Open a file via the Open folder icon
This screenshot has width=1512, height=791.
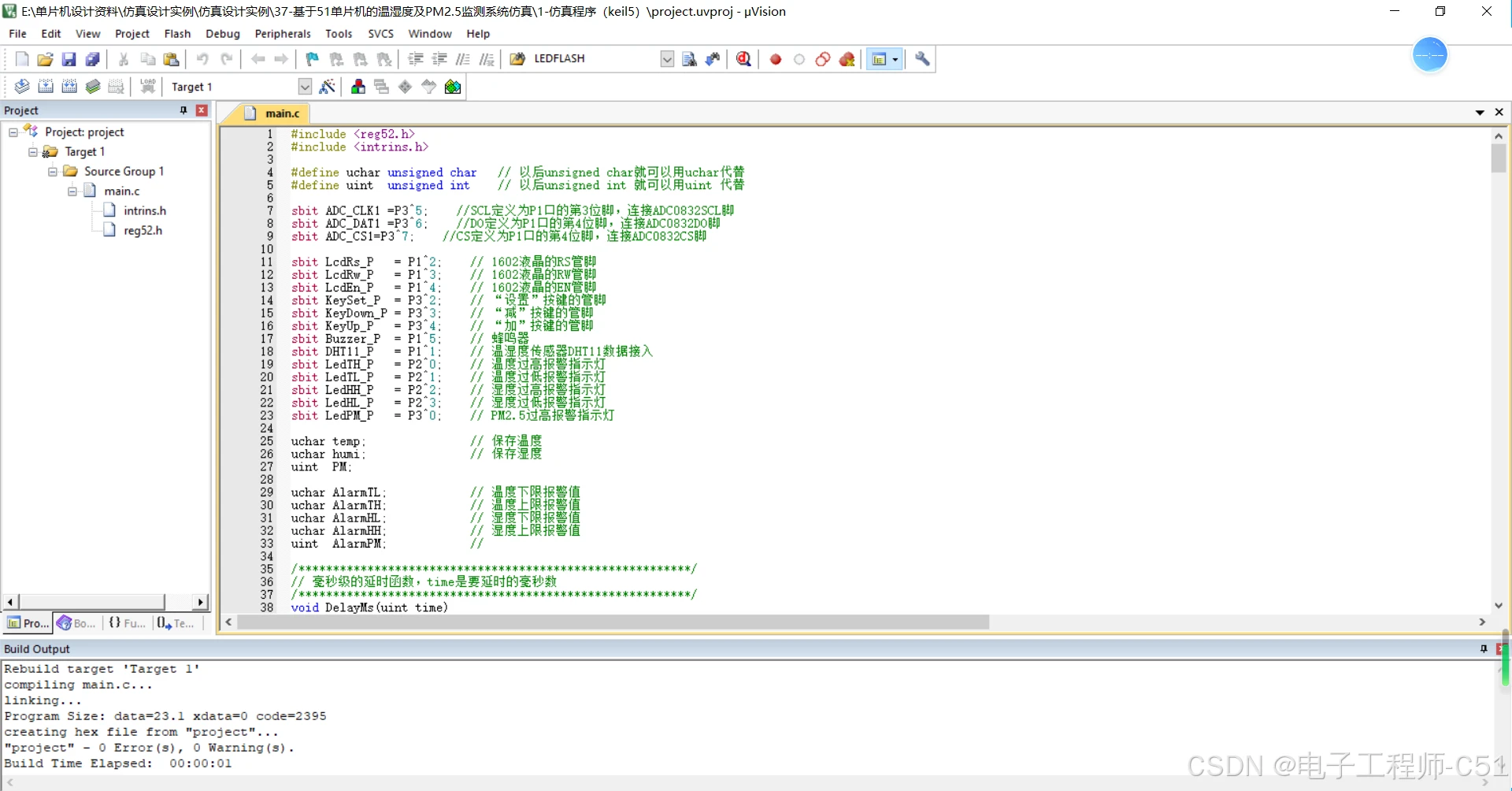coord(45,59)
